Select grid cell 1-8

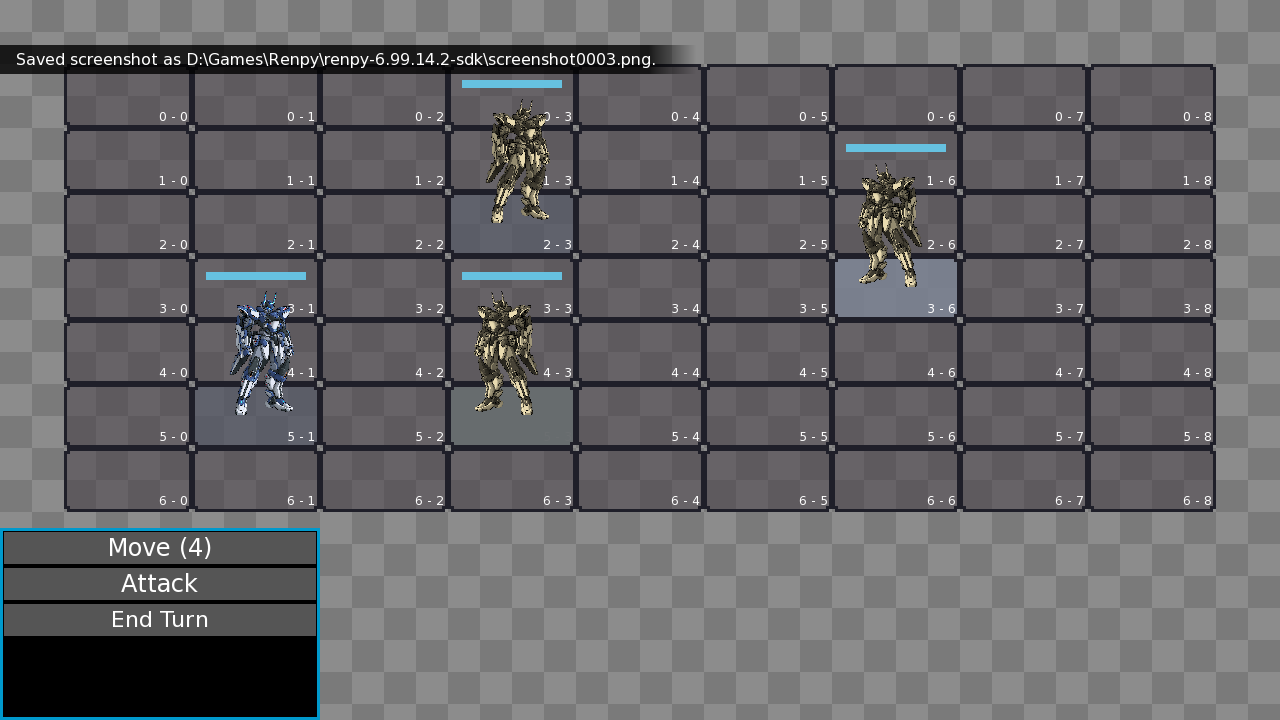pos(1152,160)
